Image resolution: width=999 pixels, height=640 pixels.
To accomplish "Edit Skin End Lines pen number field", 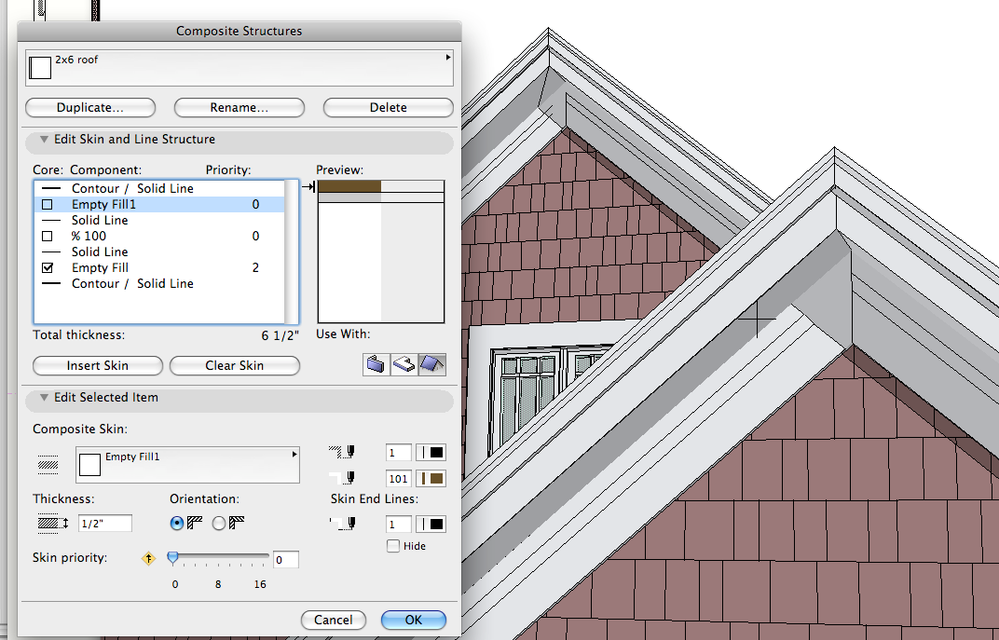I will tap(398, 524).
